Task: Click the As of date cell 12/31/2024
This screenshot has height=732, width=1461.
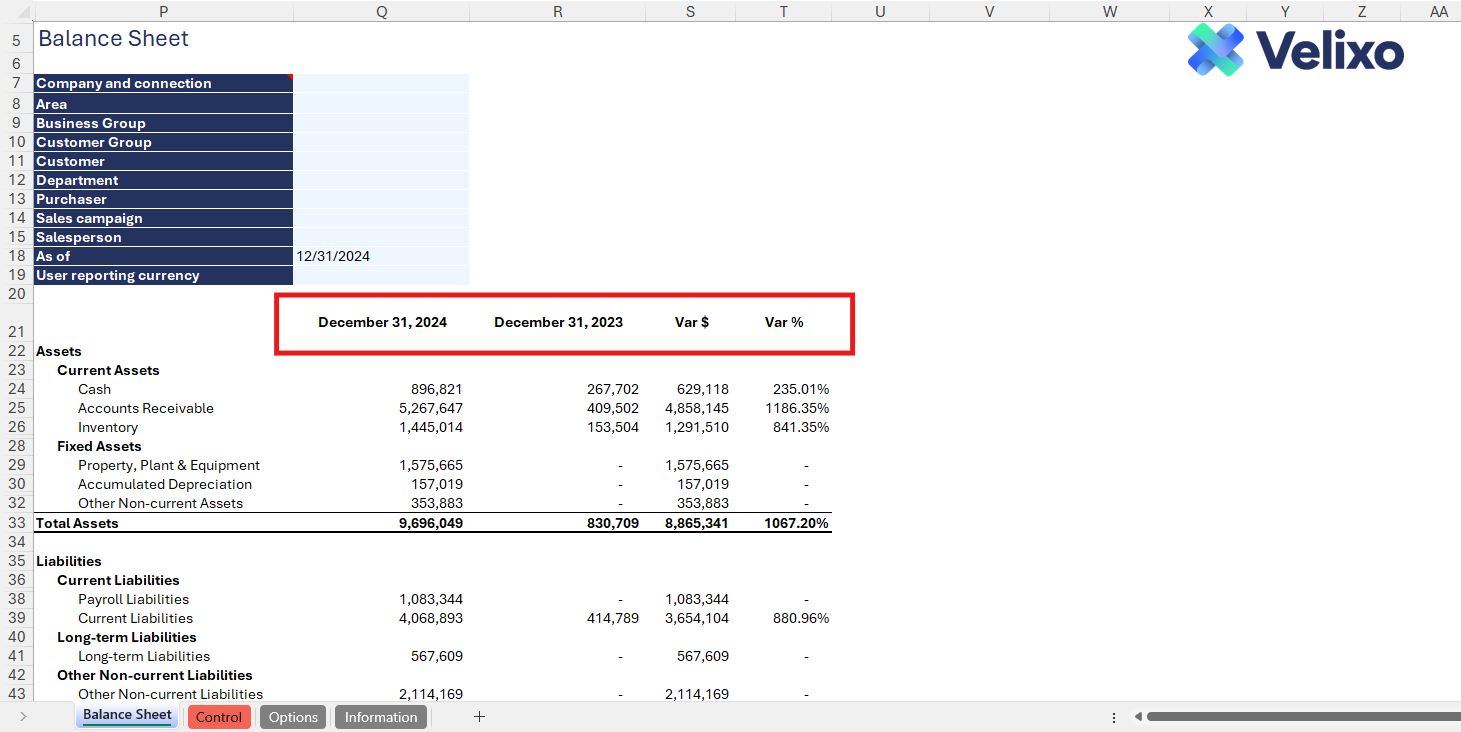Action: tap(380, 256)
